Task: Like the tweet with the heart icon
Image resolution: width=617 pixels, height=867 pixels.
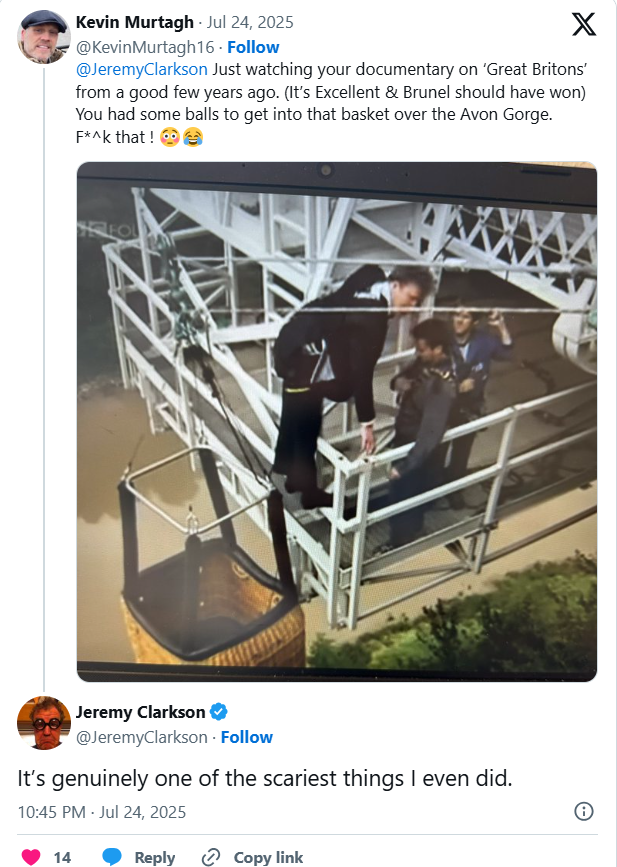Action: [x=31, y=857]
